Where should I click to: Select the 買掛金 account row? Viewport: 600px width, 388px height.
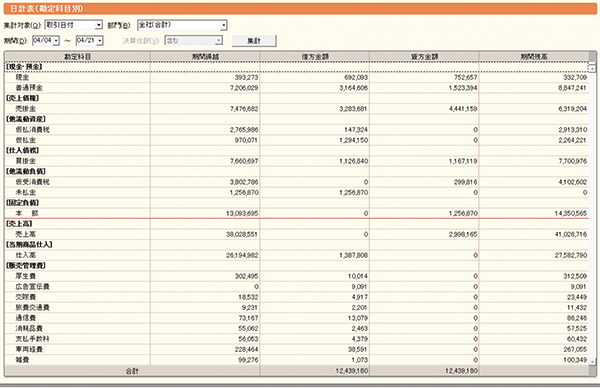point(296,161)
